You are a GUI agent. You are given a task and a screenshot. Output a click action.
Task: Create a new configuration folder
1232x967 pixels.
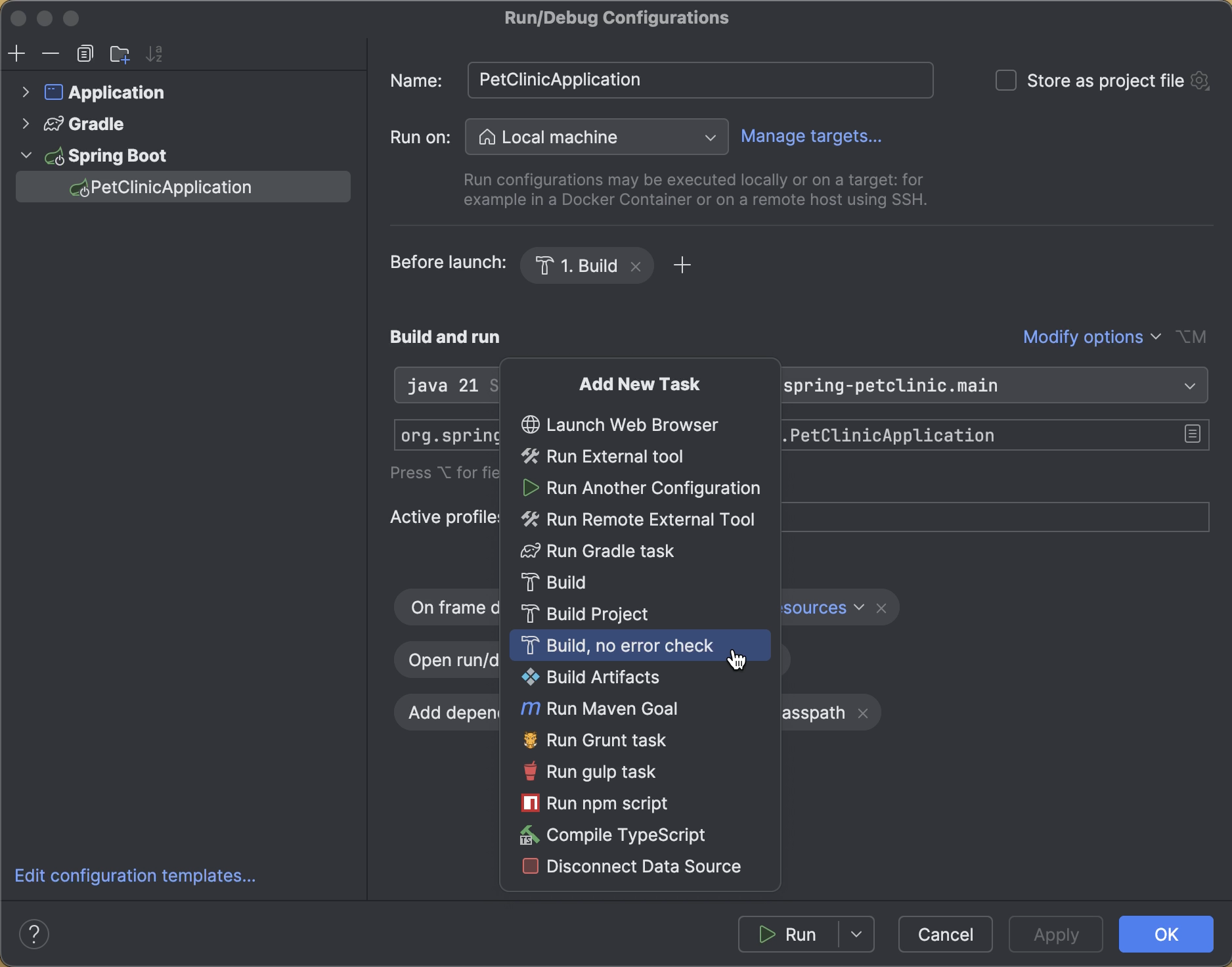point(120,53)
